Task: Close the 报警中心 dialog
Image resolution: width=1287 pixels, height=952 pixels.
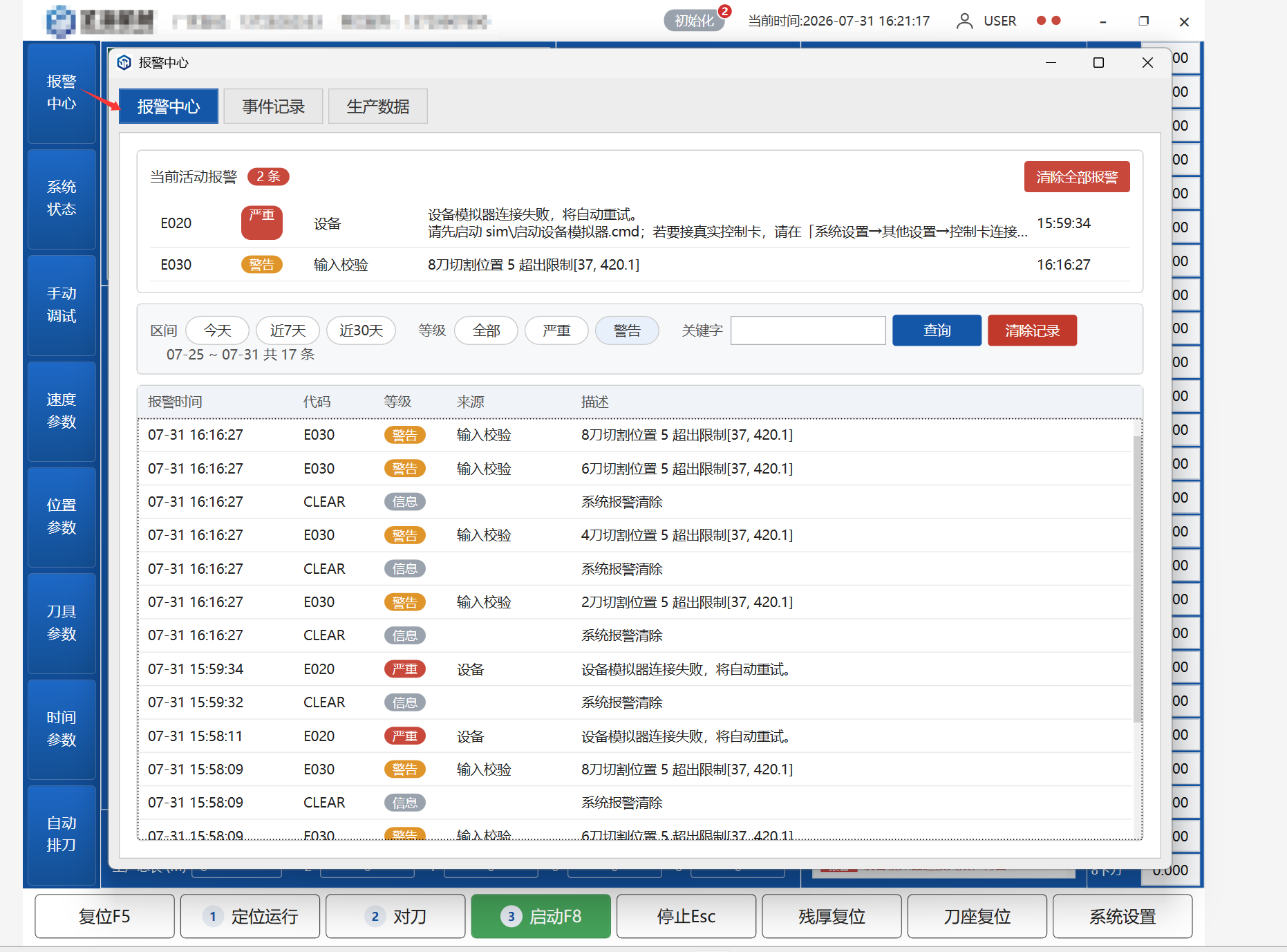Action: click(x=1147, y=63)
